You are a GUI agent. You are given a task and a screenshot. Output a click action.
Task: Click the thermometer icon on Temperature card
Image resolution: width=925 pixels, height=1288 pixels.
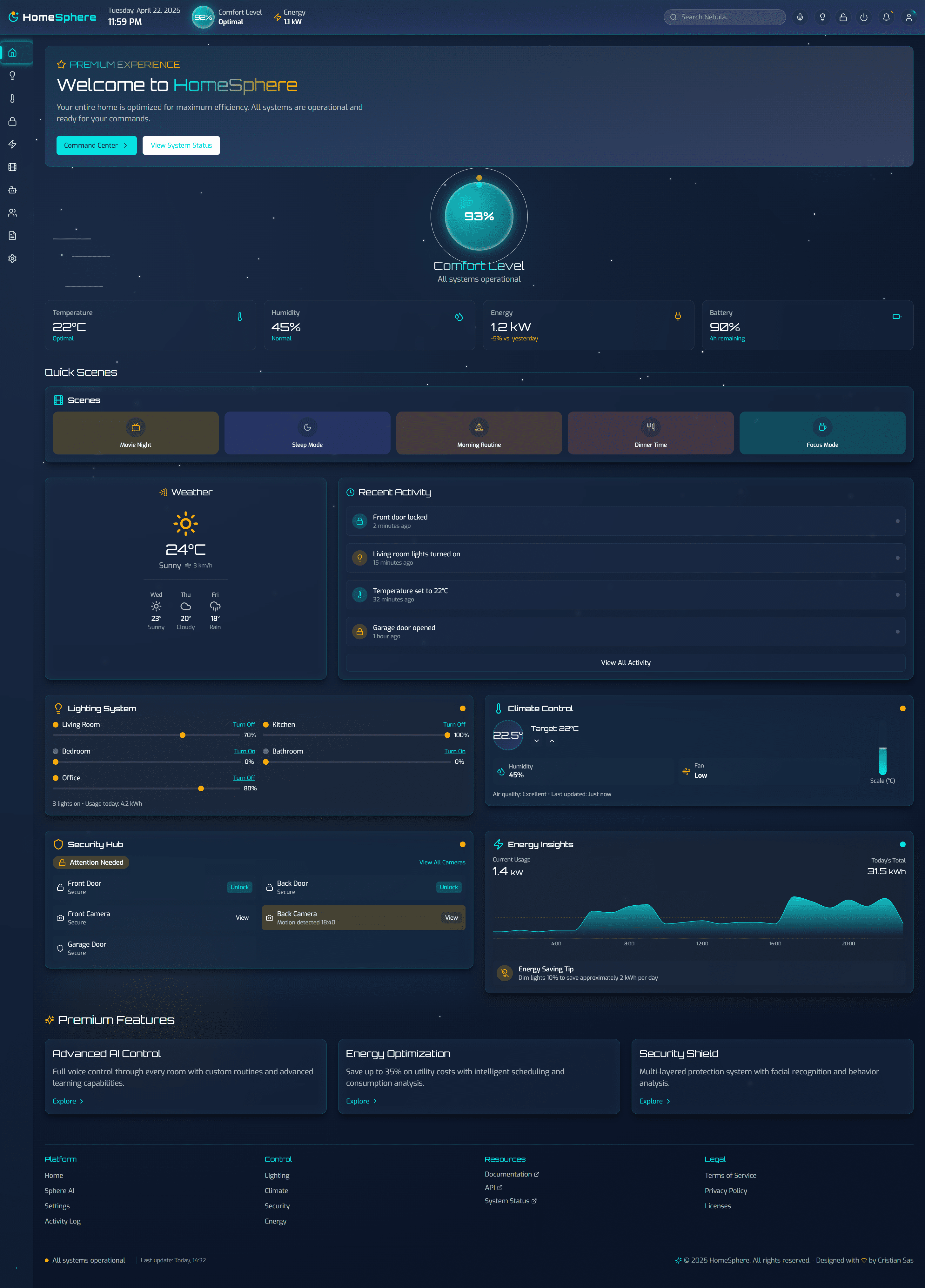[240, 317]
